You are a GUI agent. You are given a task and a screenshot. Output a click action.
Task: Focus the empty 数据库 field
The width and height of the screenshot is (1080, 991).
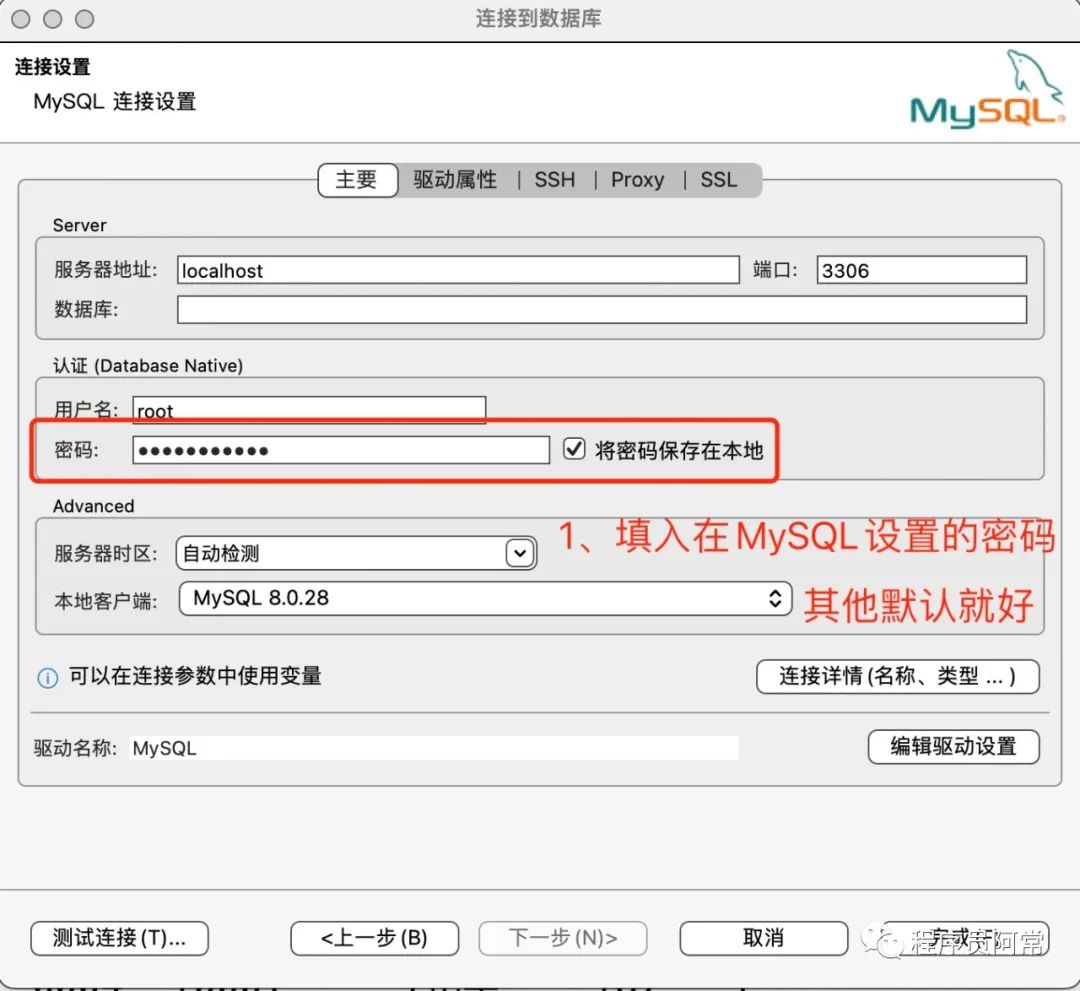coord(601,309)
